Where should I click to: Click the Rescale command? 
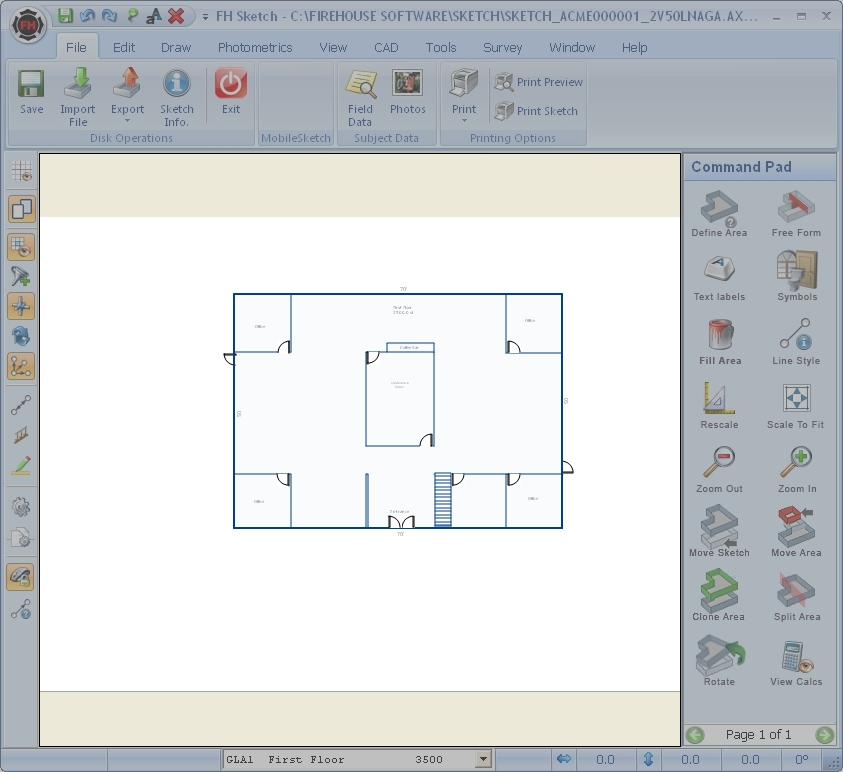(719, 406)
